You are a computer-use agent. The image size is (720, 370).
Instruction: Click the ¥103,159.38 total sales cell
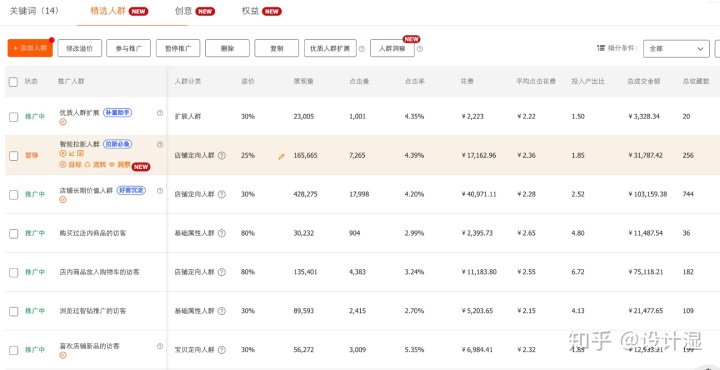647,194
